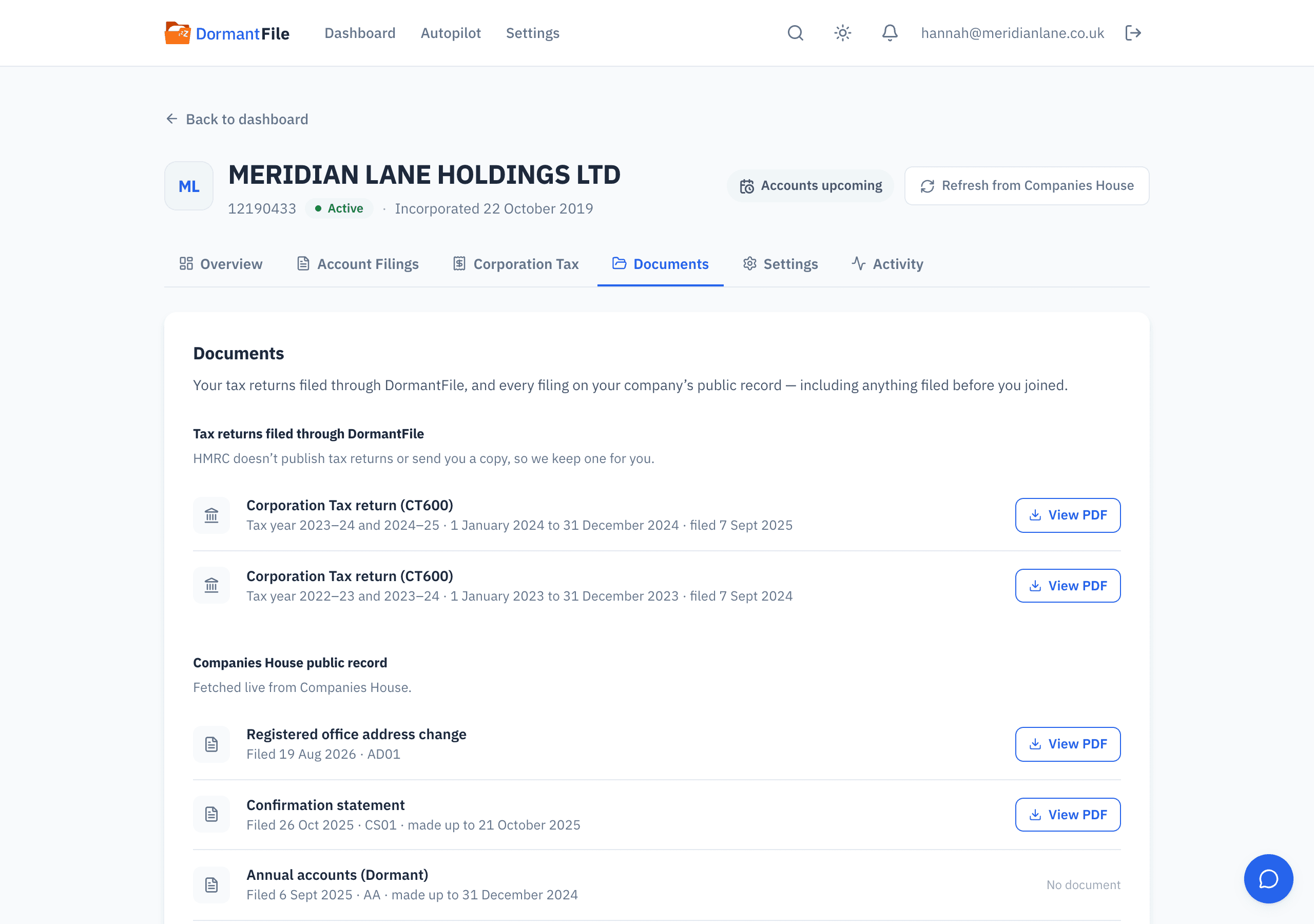The image size is (1314, 924).
Task: Click the DormantFile folder logo icon
Action: click(178, 33)
